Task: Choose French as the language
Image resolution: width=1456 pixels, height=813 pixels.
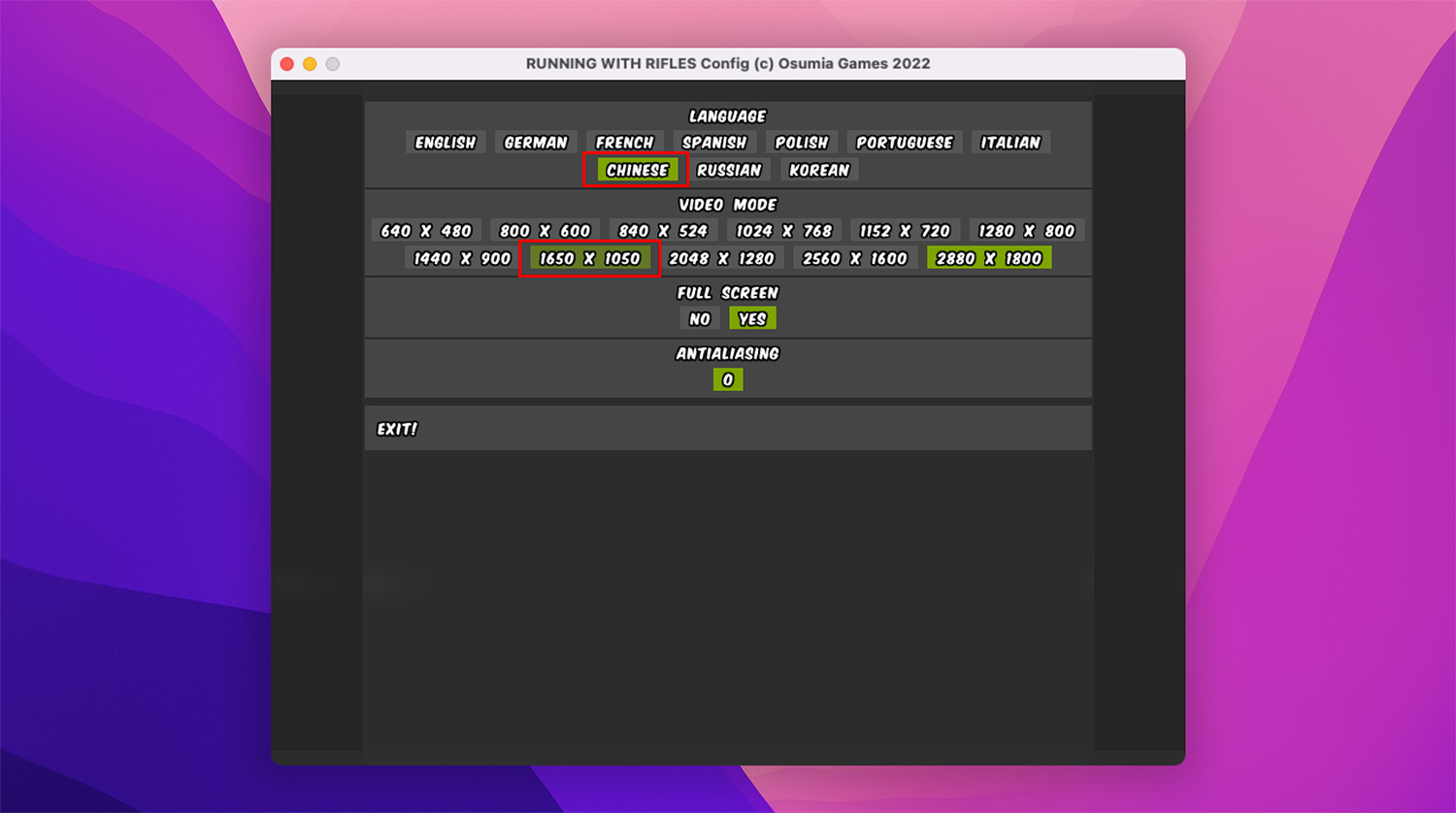Action: click(x=625, y=143)
